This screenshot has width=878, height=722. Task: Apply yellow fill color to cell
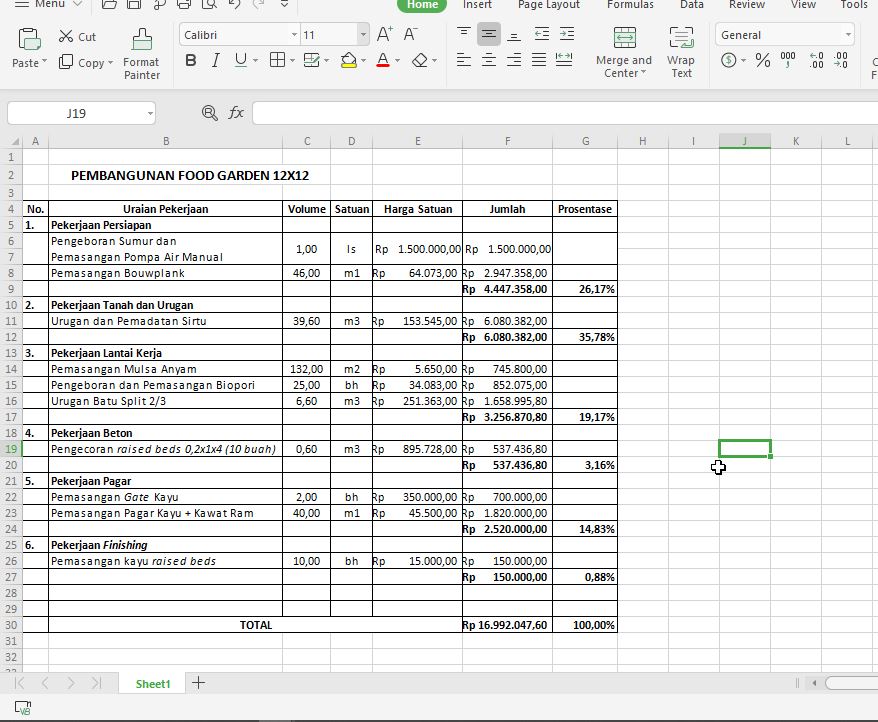pyautogui.click(x=348, y=60)
